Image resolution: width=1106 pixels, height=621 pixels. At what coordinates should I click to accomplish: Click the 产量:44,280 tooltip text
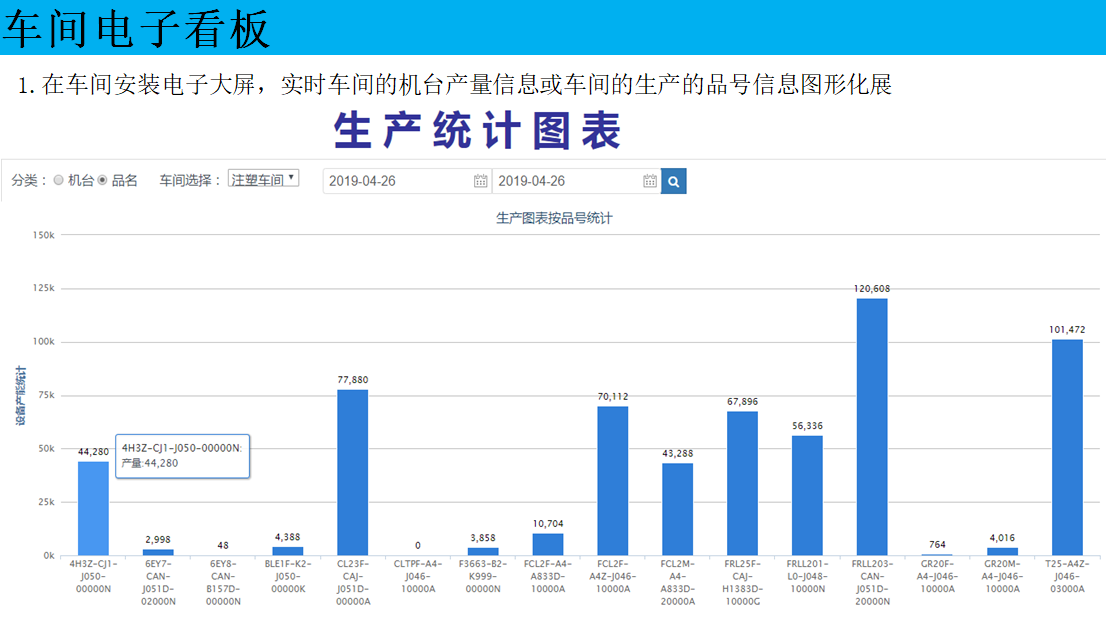point(150,463)
